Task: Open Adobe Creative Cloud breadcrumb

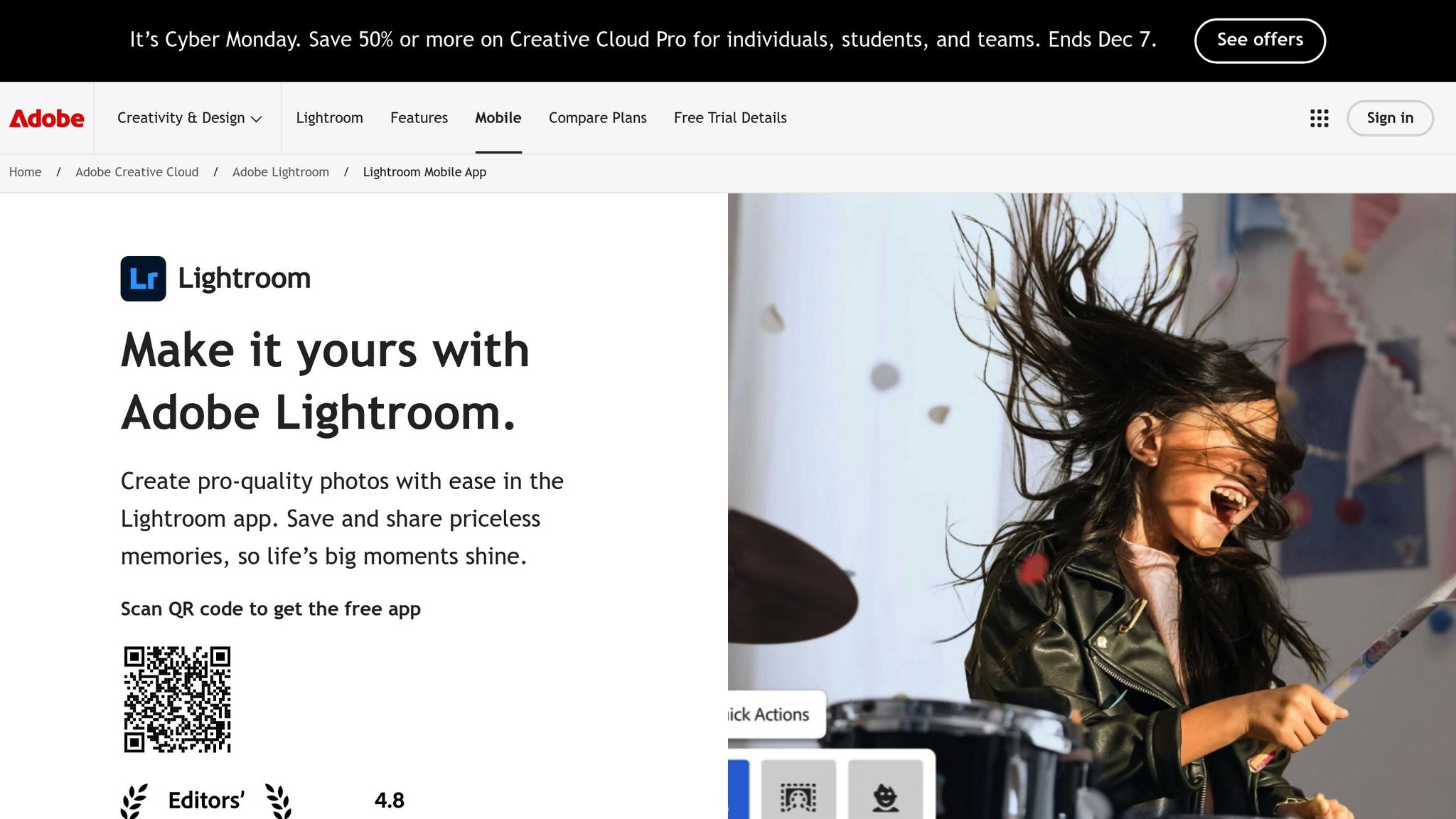Action: coord(137,172)
